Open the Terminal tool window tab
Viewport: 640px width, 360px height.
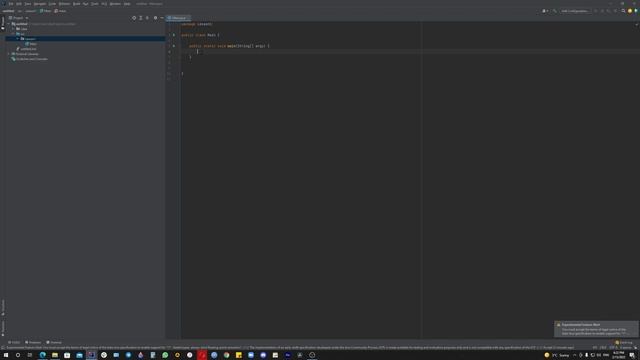[54, 342]
